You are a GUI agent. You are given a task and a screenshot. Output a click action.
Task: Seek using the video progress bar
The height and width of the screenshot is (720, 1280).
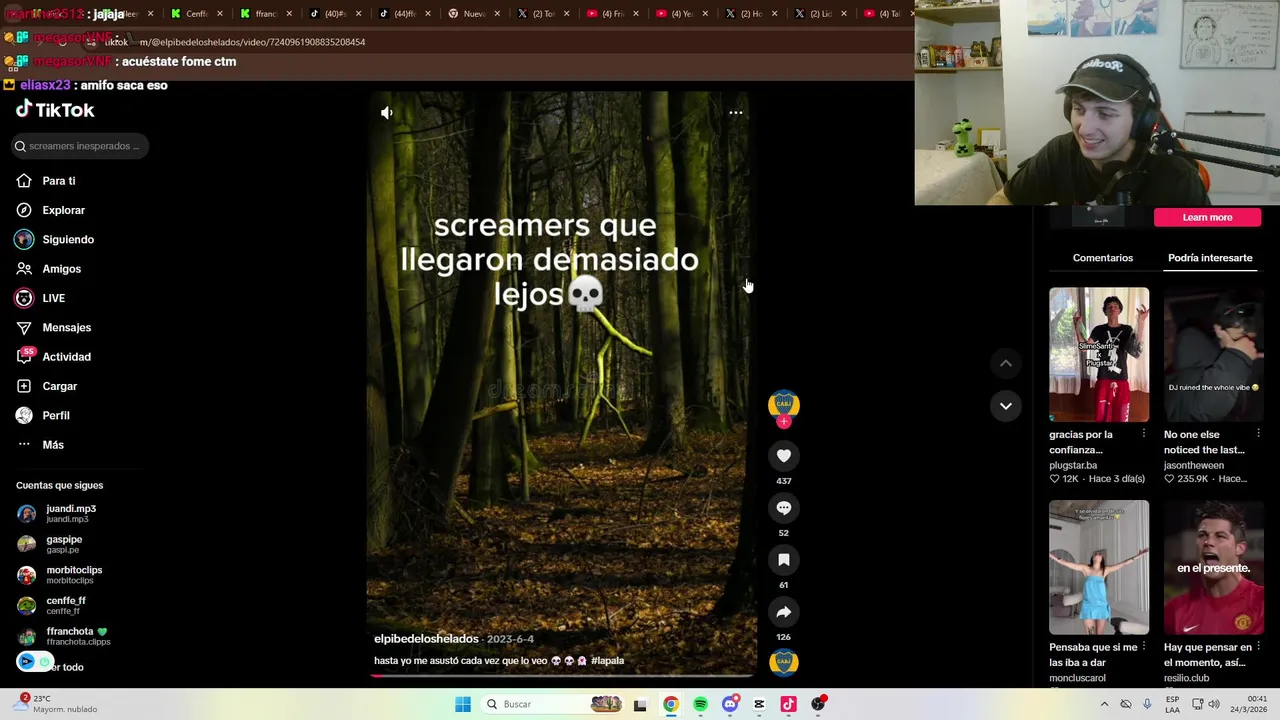pos(562,675)
